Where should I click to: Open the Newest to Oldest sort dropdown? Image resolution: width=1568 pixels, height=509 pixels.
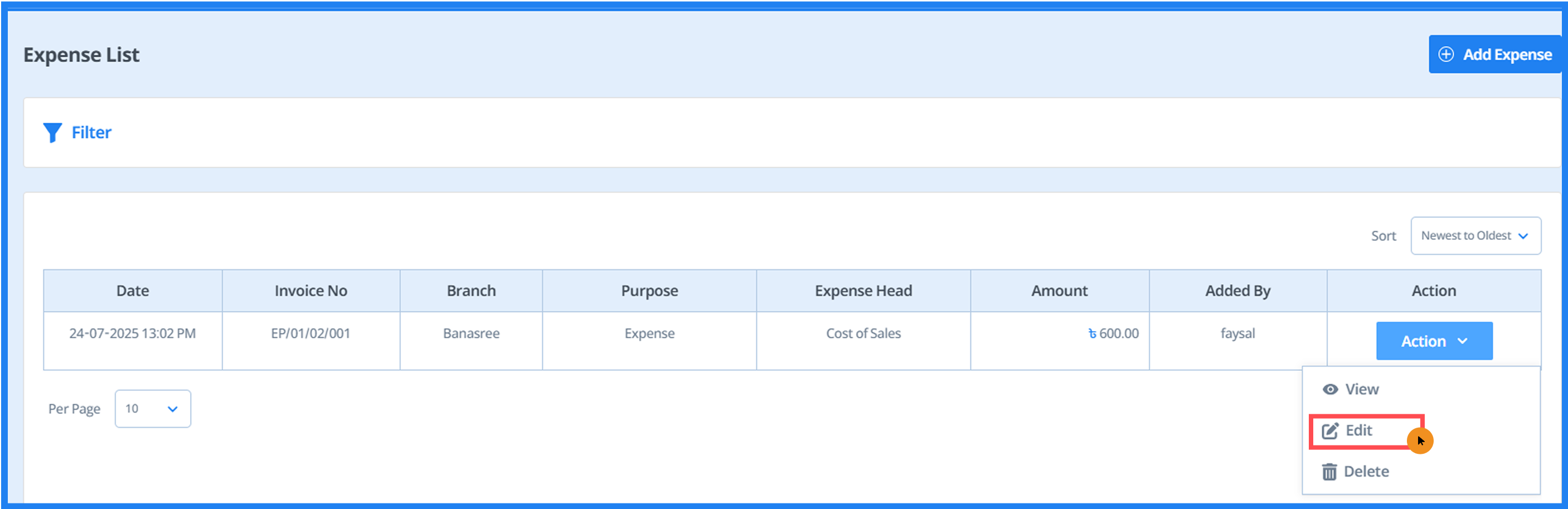tap(1475, 236)
